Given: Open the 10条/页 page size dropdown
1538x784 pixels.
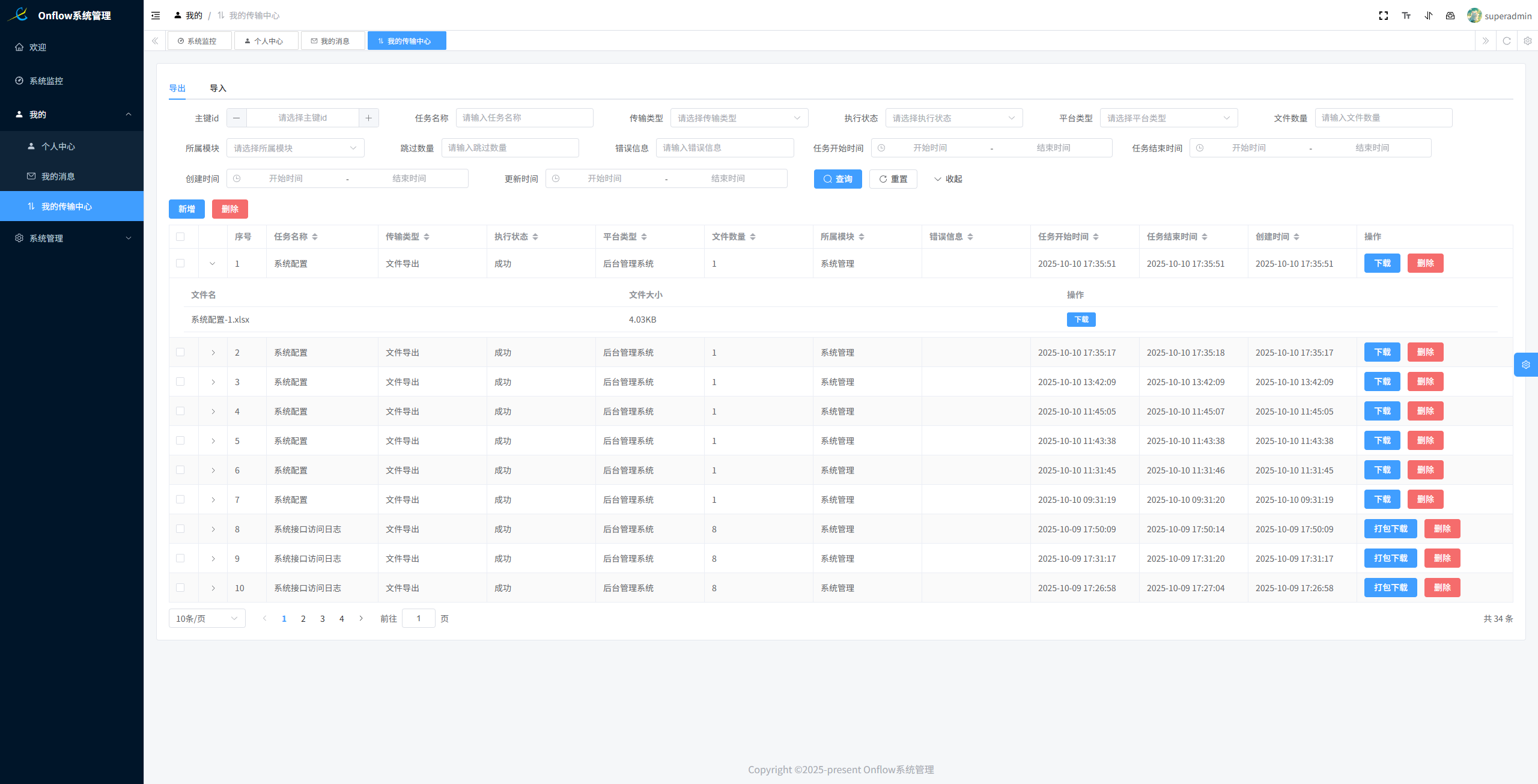Looking at the screenshot, I should [x=207, y=618].
